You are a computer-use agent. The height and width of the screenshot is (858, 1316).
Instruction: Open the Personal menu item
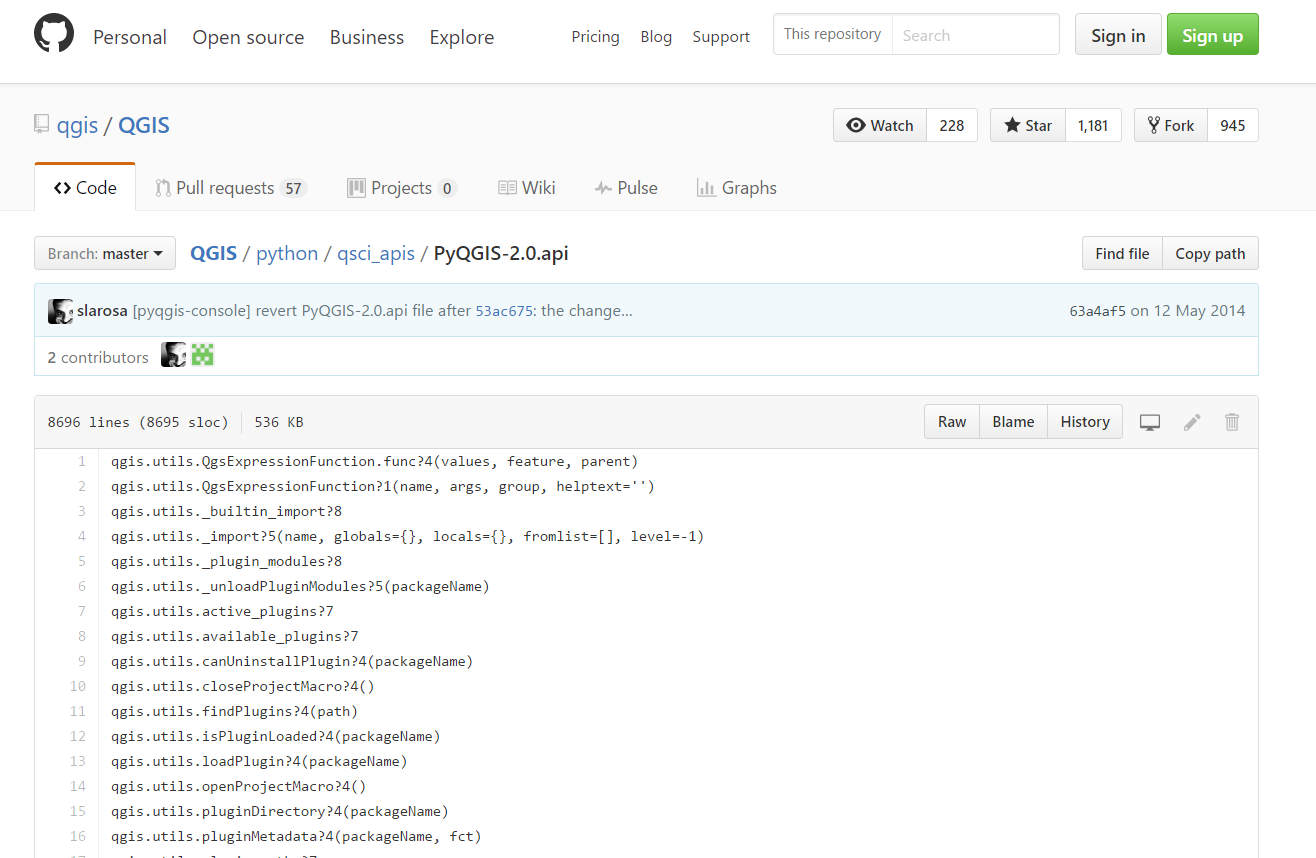coord(130,37)
